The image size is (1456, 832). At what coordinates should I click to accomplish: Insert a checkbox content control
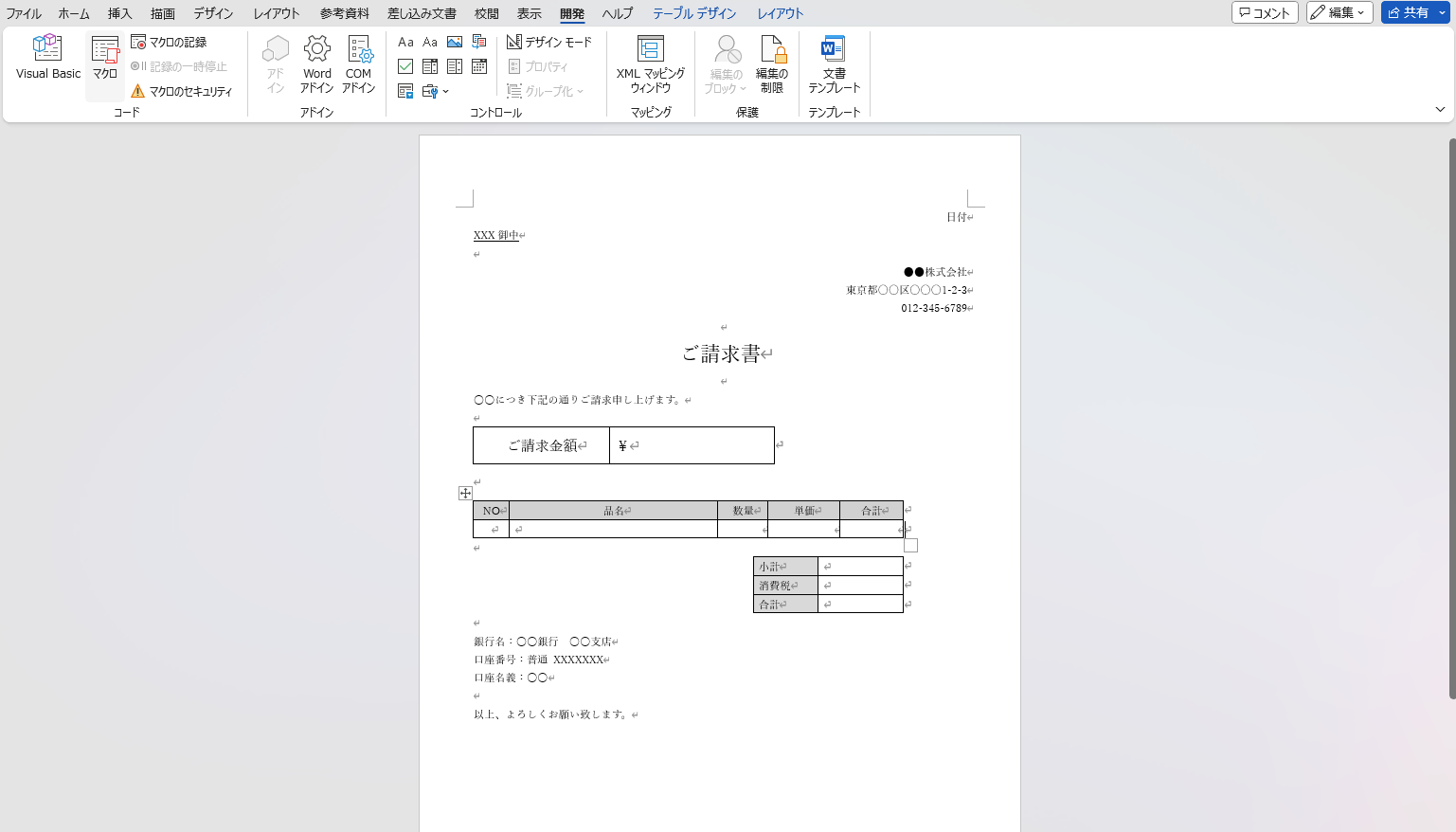[x=404, y=66]
